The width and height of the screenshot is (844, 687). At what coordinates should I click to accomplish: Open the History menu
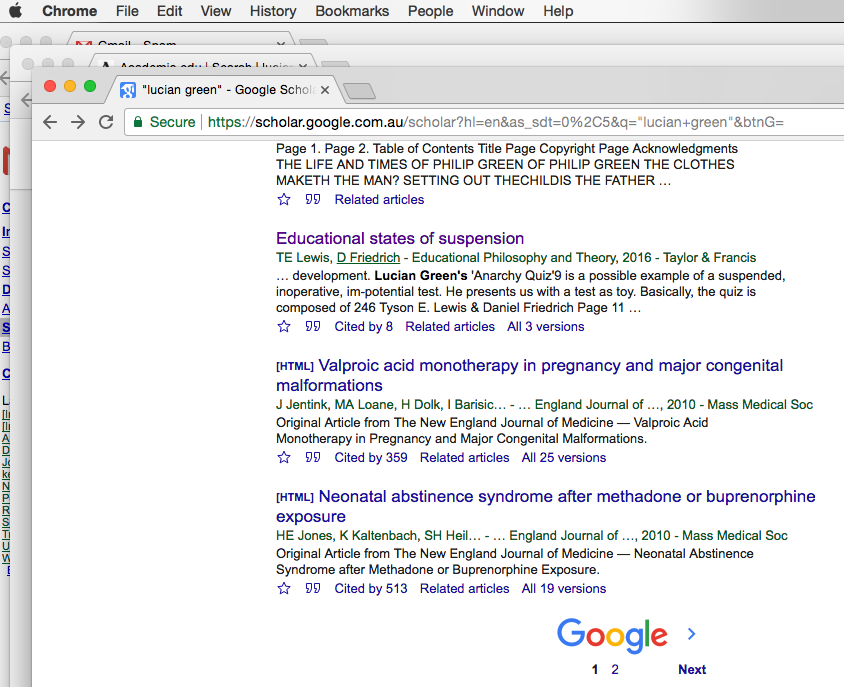point(273,11)
